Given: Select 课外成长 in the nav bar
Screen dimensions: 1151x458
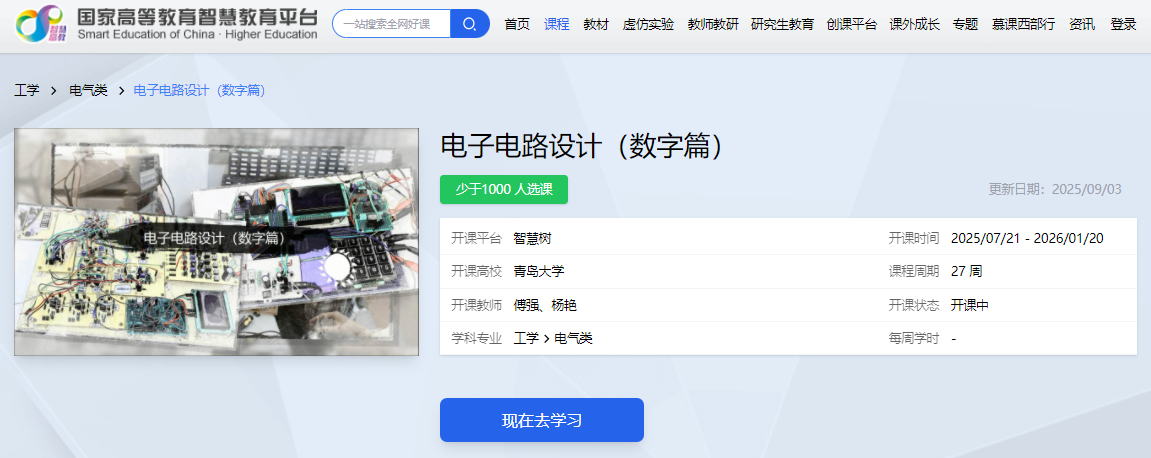Looking at the screenshot, I should (x=915, y=24).
